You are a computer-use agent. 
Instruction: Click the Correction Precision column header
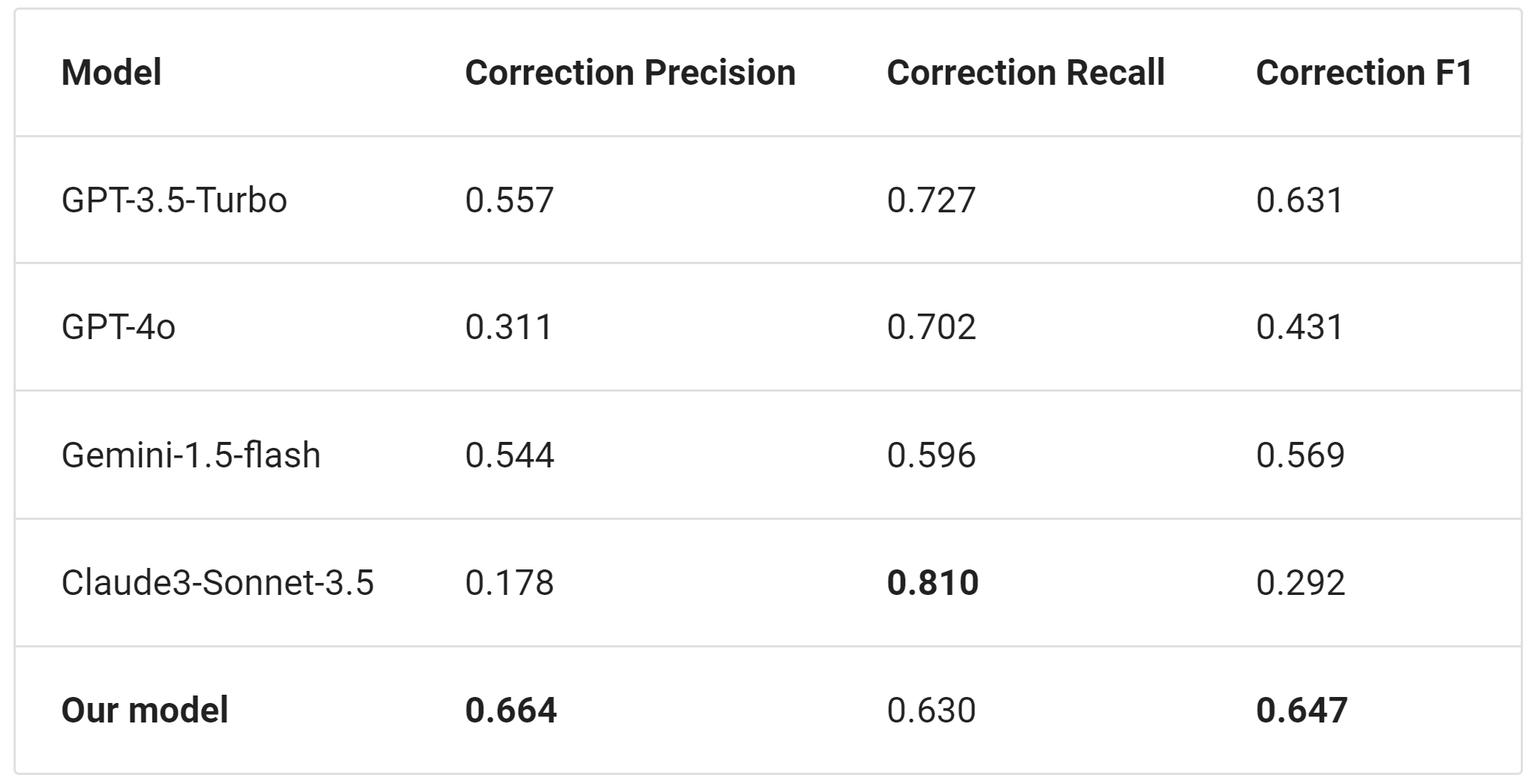(630, 73)
